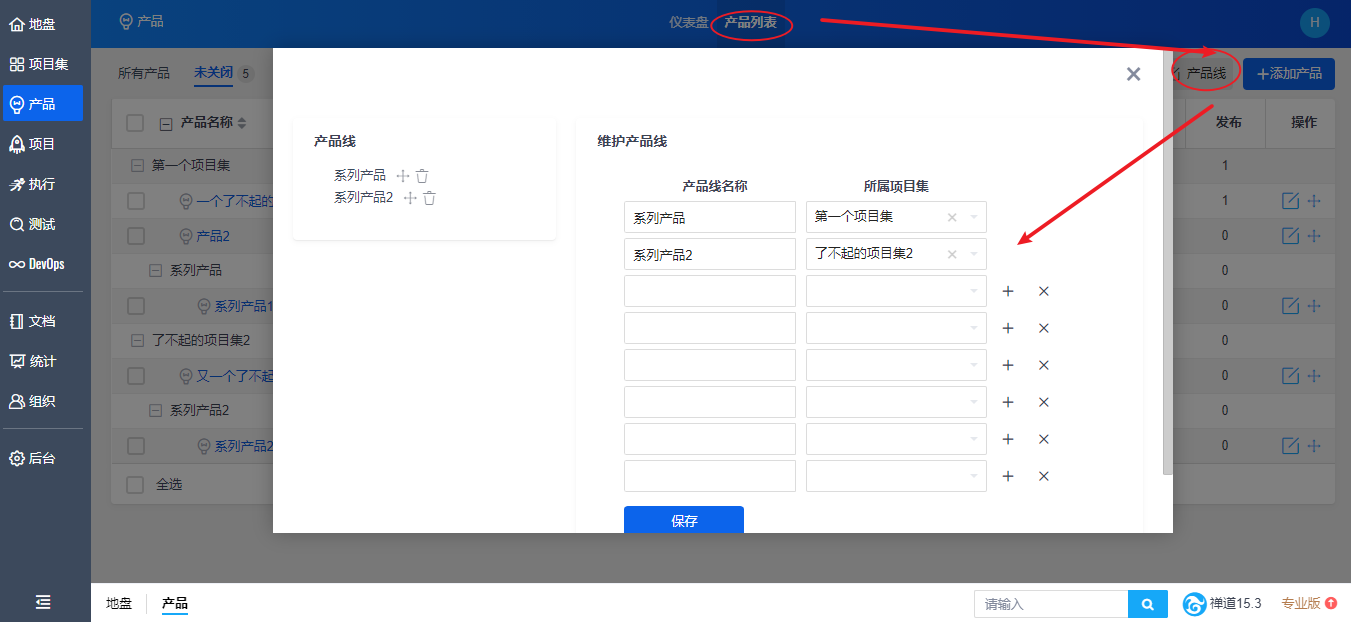Collapse the 第一个项目集 group in the table

click(137, 165)
